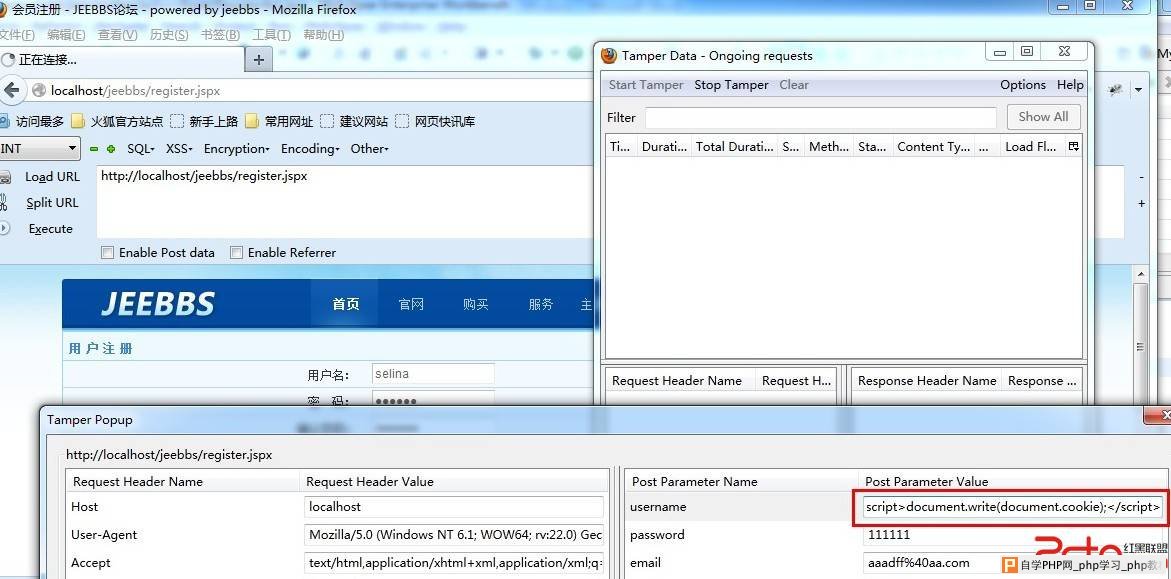This screenshot has height=579, width=1171.
Task: Open 历史(S) menu
Action: pos(169,35)
